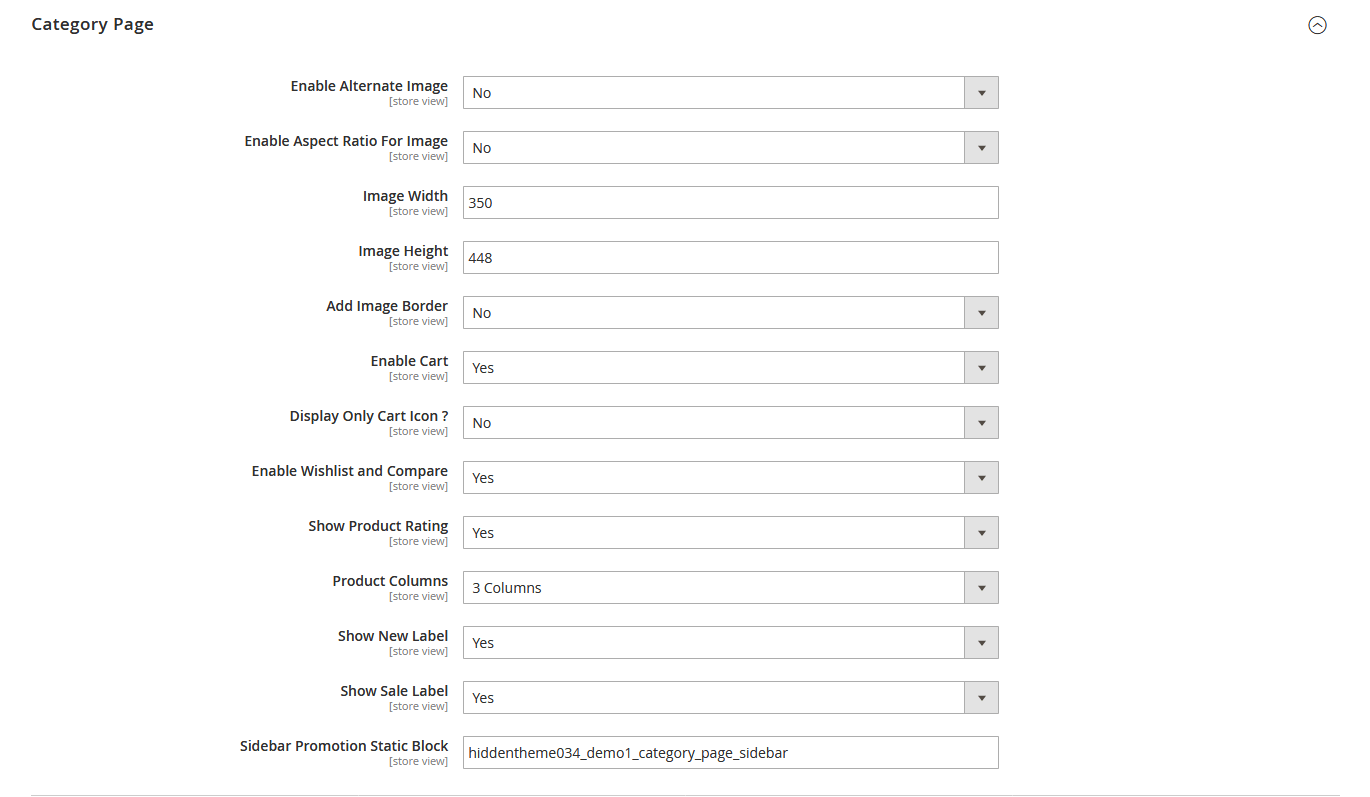This screenshot has width=1370, height=797.
Task: Expand the Enable Wishlist and Compare selector
Action: (x=982, y=477)
